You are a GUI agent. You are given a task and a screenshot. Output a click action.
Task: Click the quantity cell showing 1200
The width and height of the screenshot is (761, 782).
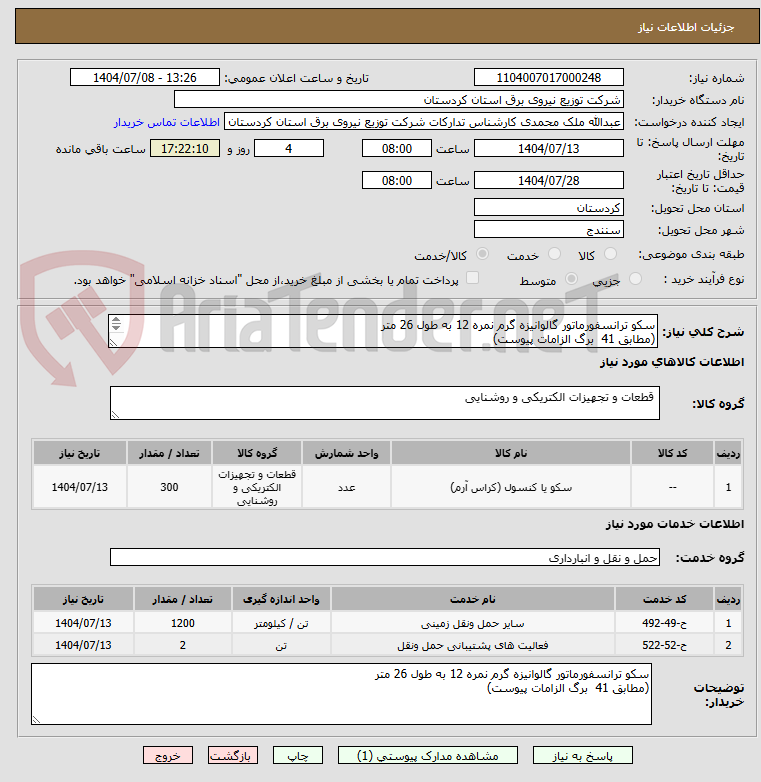pyautogui.click(x=183, y=623)
